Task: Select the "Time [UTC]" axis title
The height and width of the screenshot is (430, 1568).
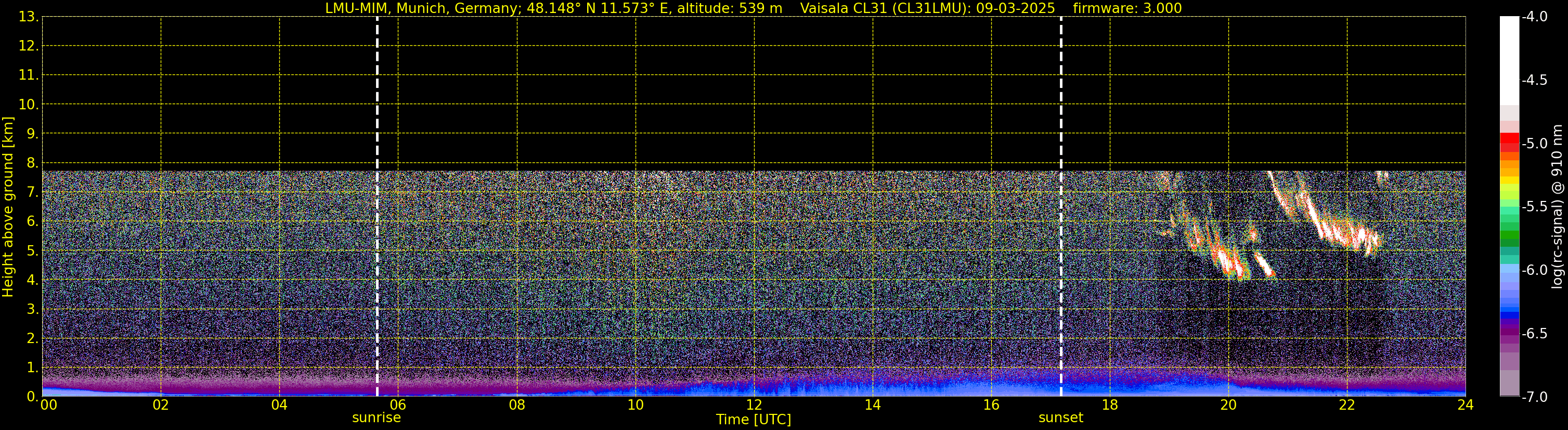Action: pos(754,420)
